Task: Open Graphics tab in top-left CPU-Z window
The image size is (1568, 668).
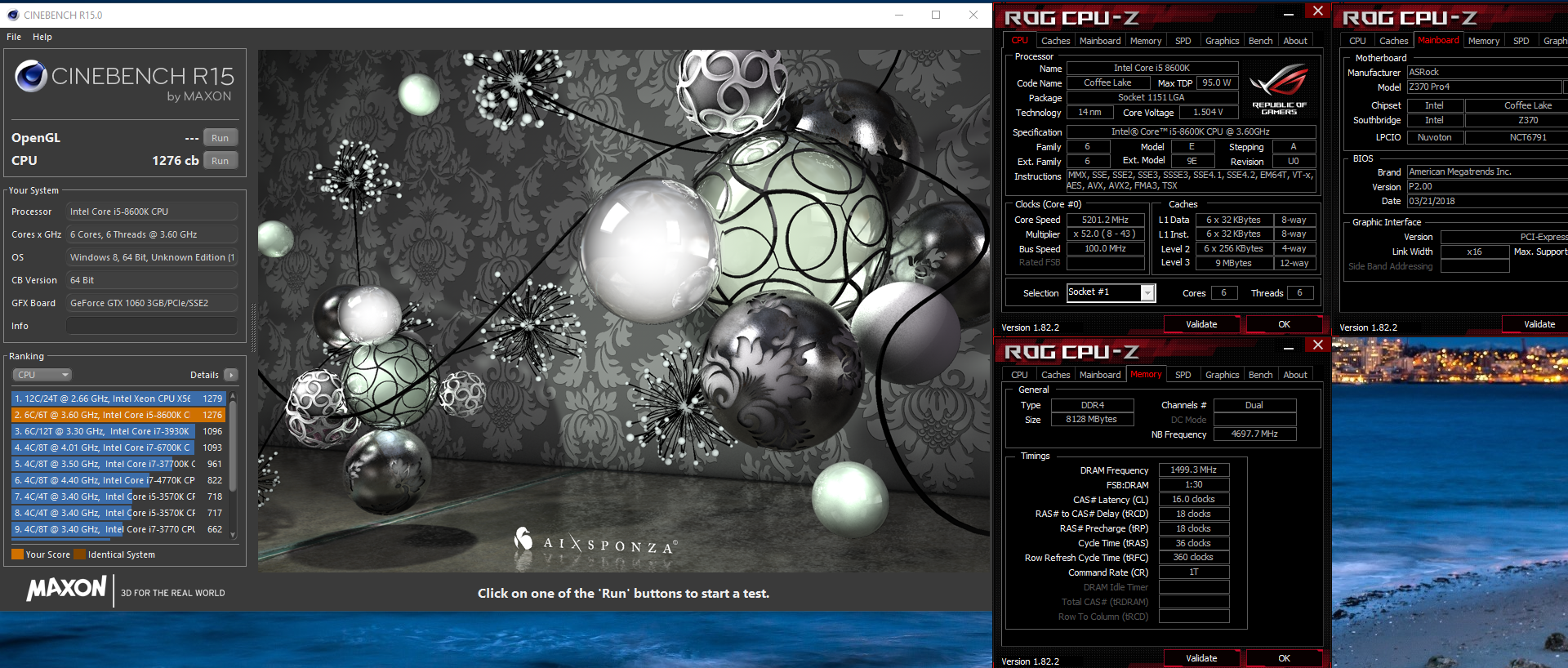Action: pyautogui.click(x=1223, y=41)
